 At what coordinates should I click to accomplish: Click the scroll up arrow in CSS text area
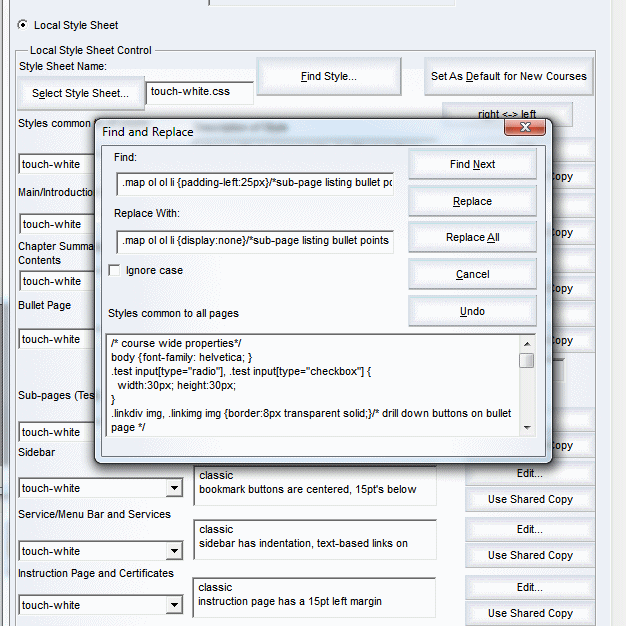pyautogui.click(x=527, y=344)
